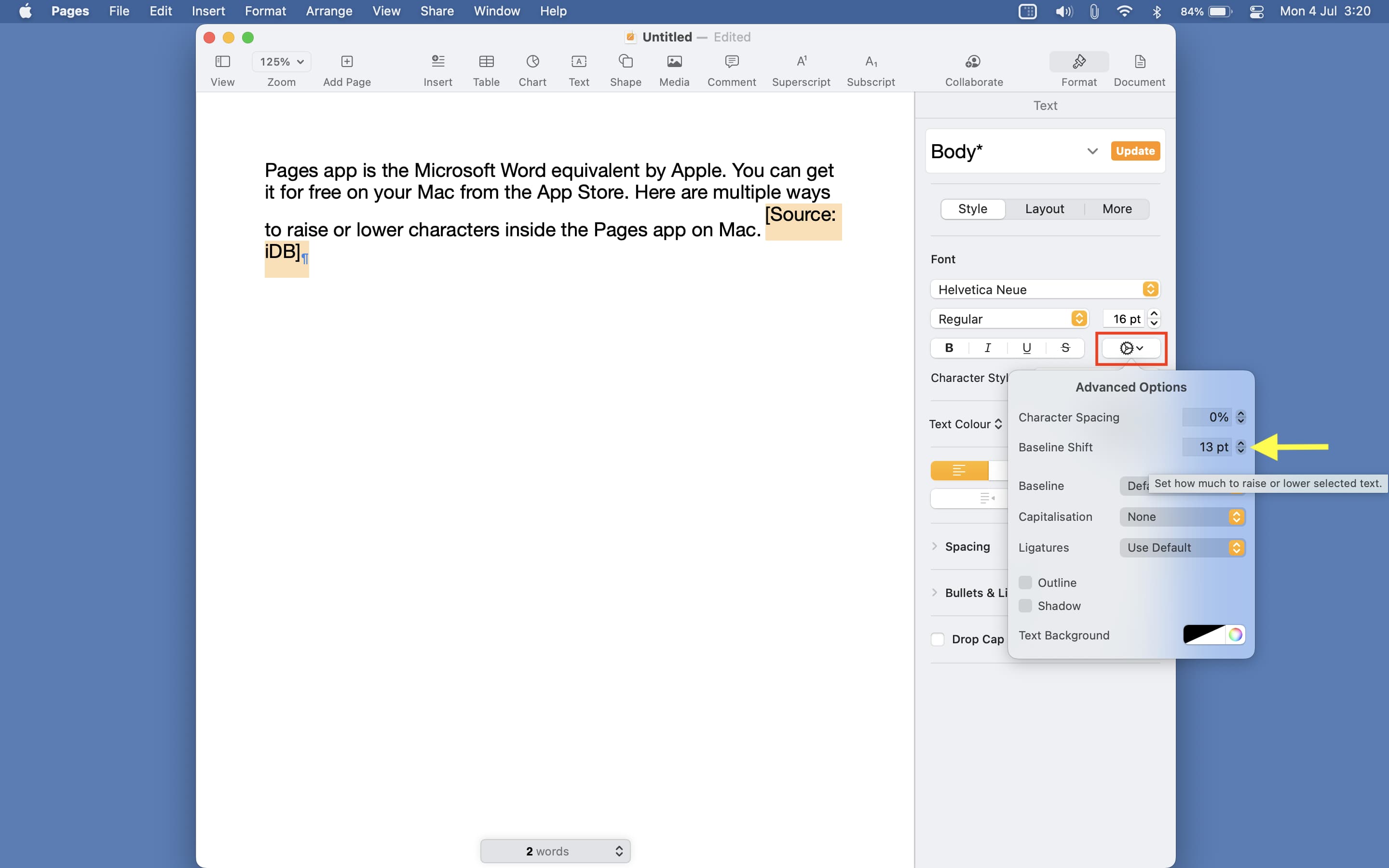Viewport: 1389px width, 868px height.
Task: Adjust the Character Spacing stepper
Action: pyautogui.click(x=1240, y=417)
